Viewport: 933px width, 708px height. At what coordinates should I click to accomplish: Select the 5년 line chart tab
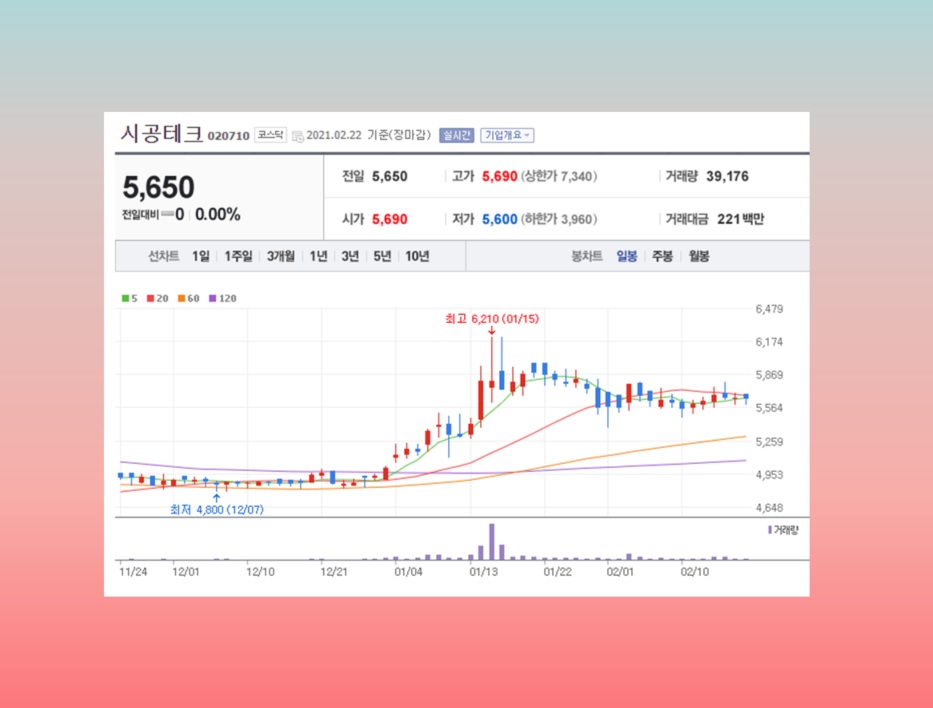click(x=382, y=256)
